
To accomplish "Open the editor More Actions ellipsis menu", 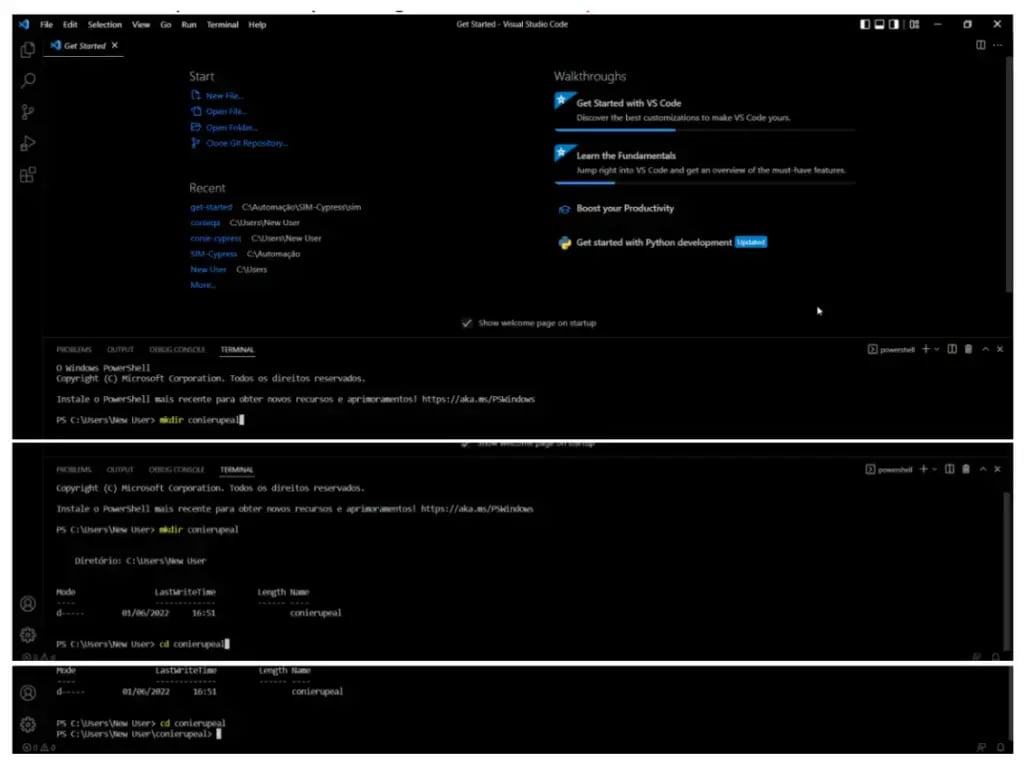I will tap(997, 46).
